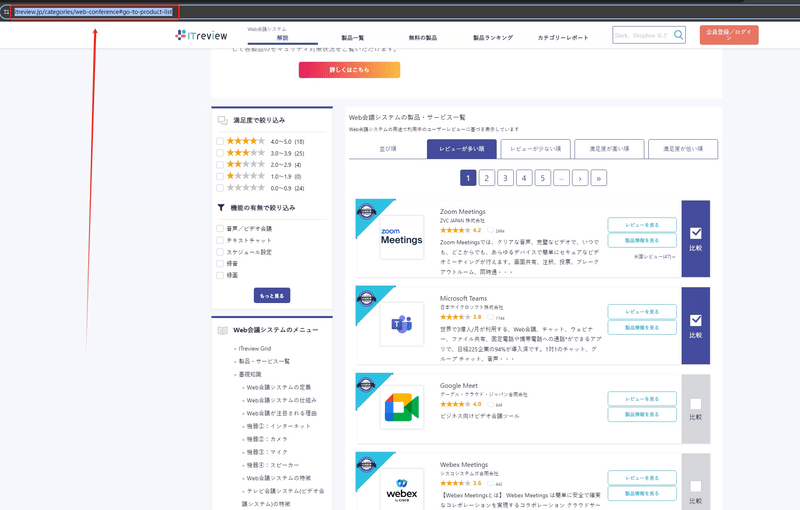
Task: Click 製品情報を見る on the Webex Meetings card
Action: [642, 493]
